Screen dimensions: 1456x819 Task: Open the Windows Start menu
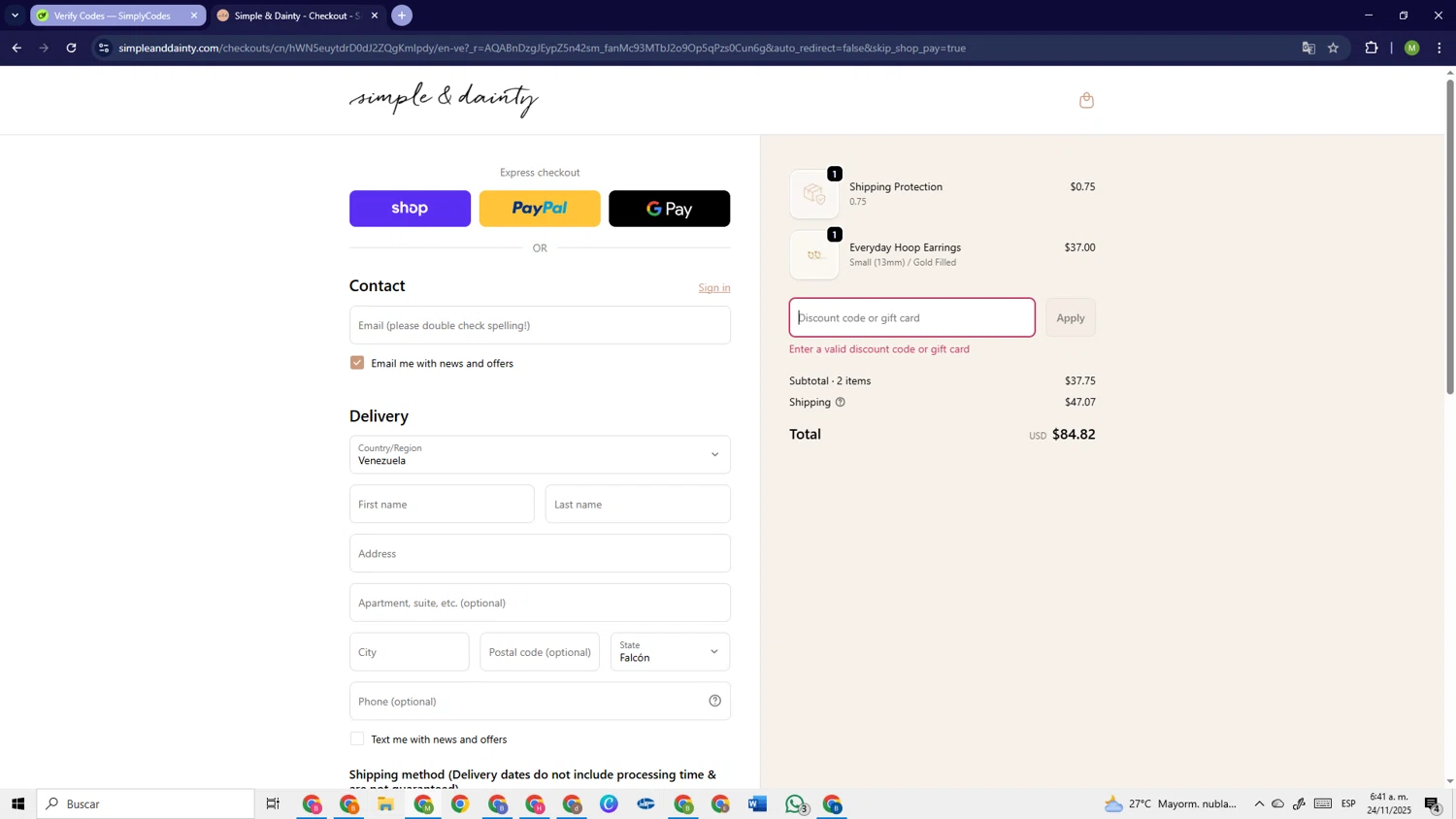click(x=17, y=803)
